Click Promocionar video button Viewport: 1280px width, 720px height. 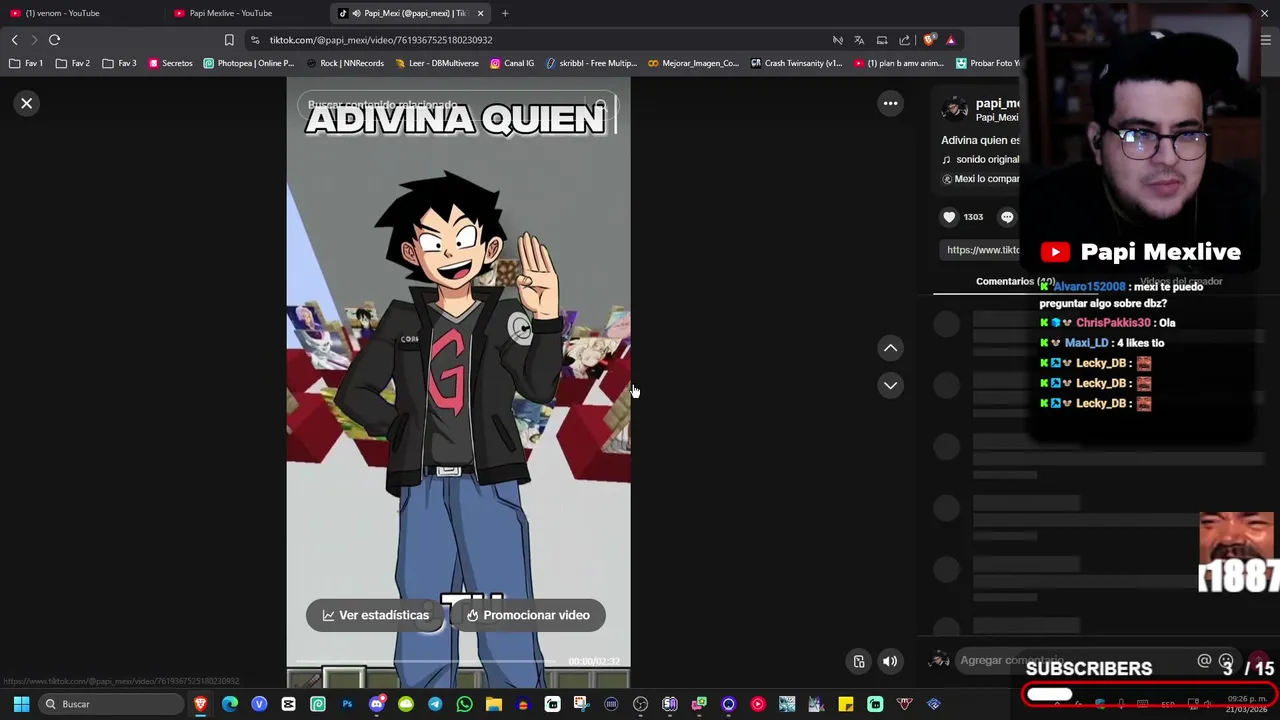pyautogui.click(x=528, y=615)
